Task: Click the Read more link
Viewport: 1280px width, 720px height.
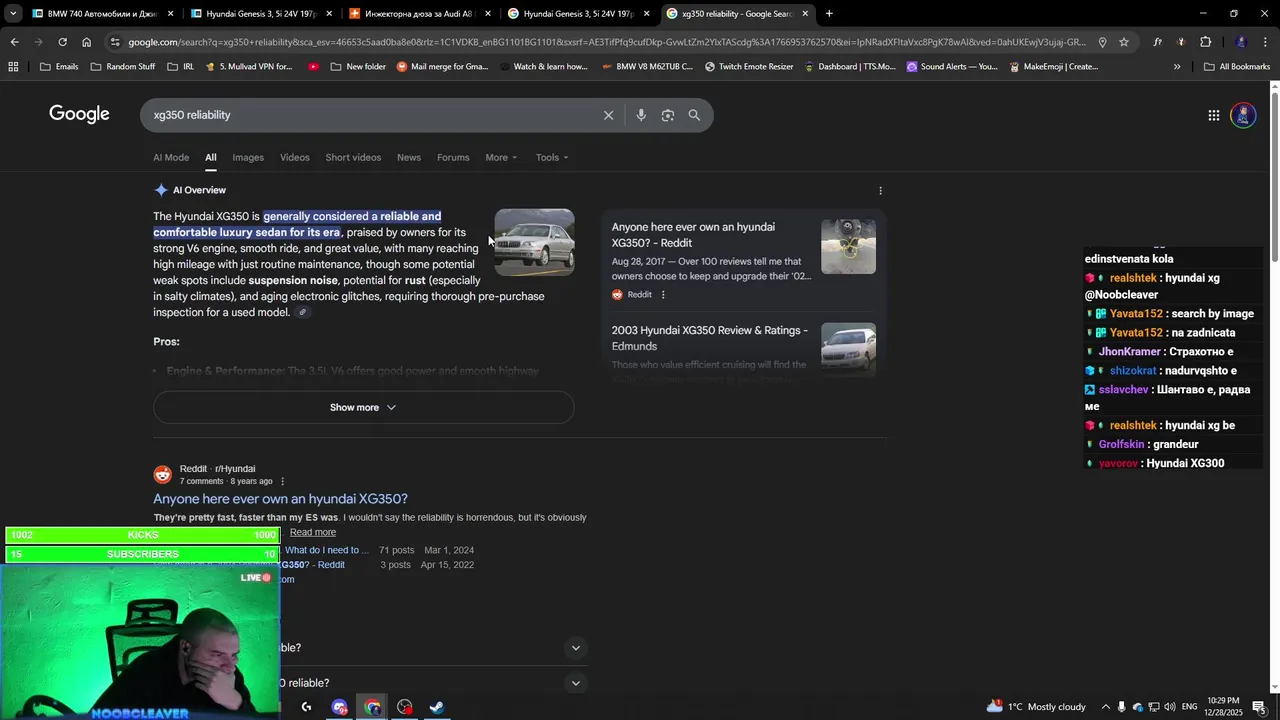Action: click(x=313, y=532)
